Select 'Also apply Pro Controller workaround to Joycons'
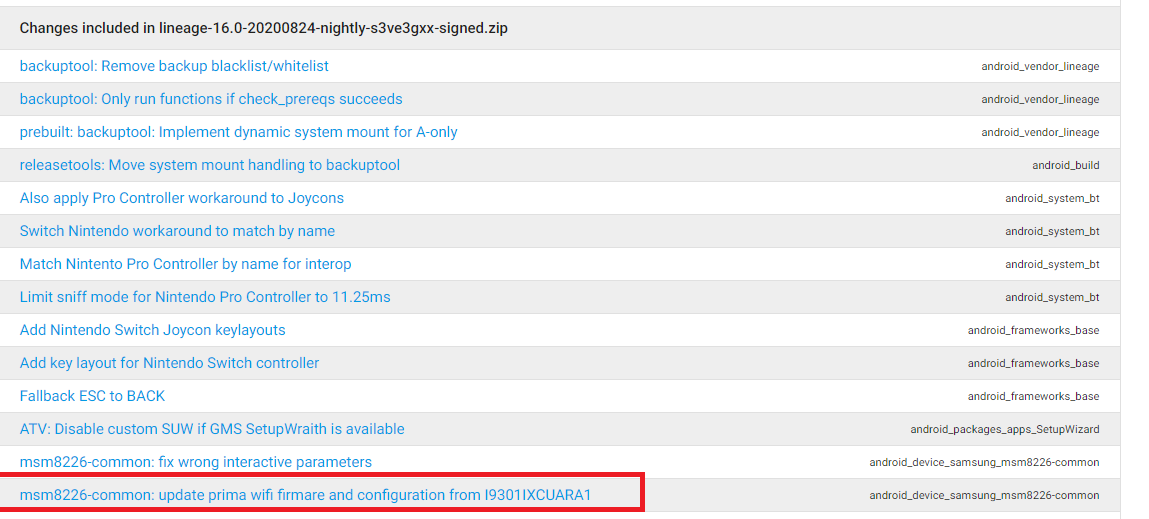This screenshot has height=519, width=1149. point(181,198)
